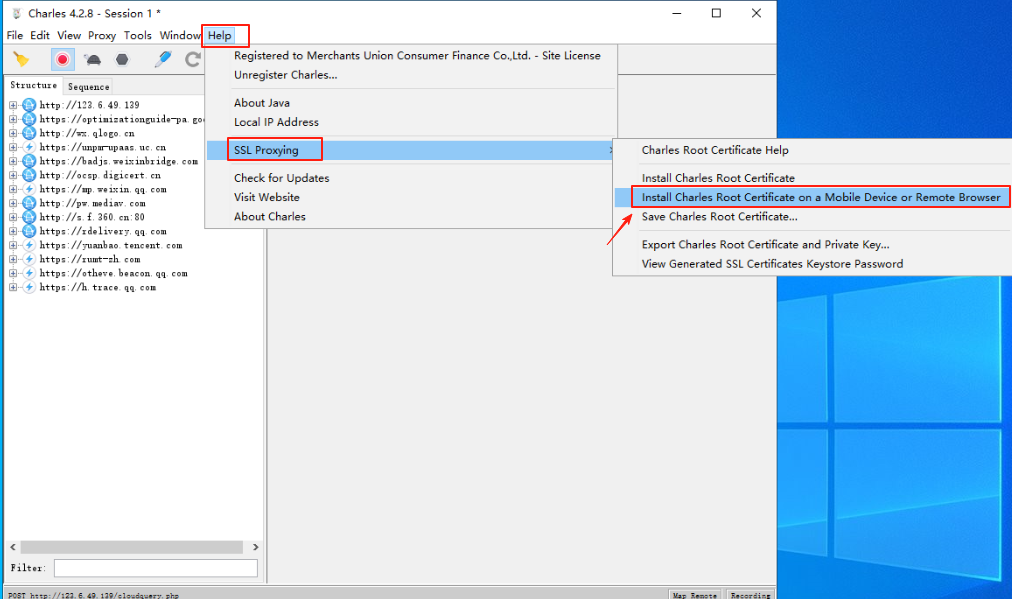
Task: Click globe icon beside ocsp.digicert.cn
Action: [29, 175]
